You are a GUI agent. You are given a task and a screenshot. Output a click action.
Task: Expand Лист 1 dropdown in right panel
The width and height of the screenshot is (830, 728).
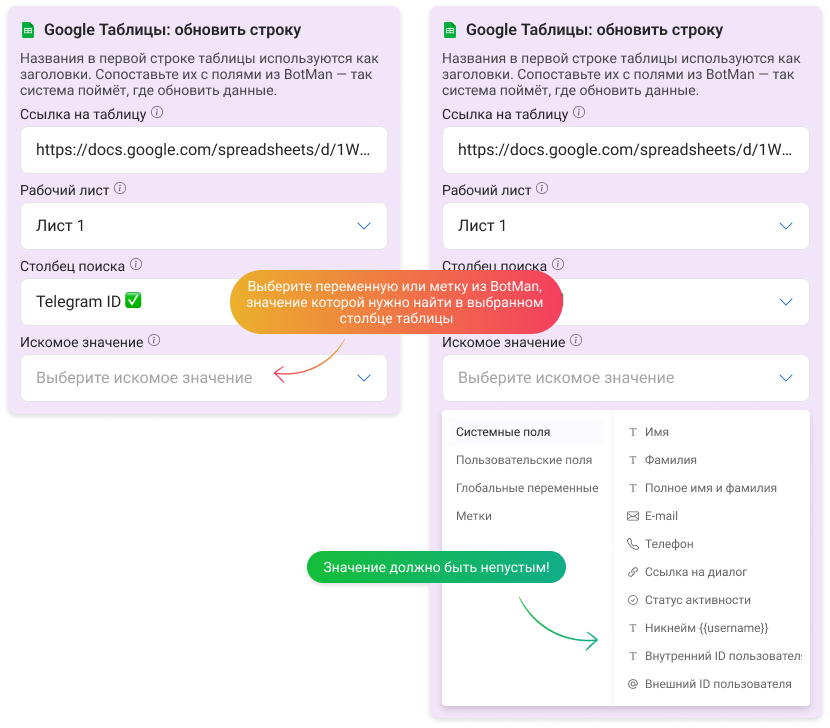(626, 226)
